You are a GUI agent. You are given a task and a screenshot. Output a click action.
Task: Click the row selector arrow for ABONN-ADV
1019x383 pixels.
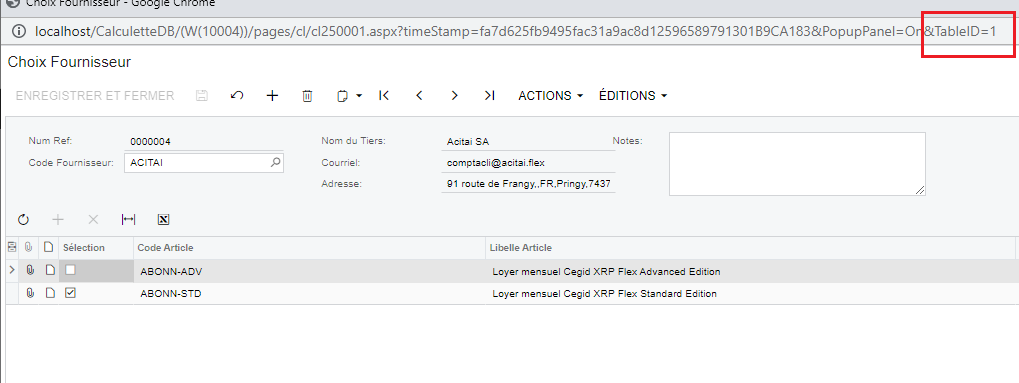coord(11,271)
